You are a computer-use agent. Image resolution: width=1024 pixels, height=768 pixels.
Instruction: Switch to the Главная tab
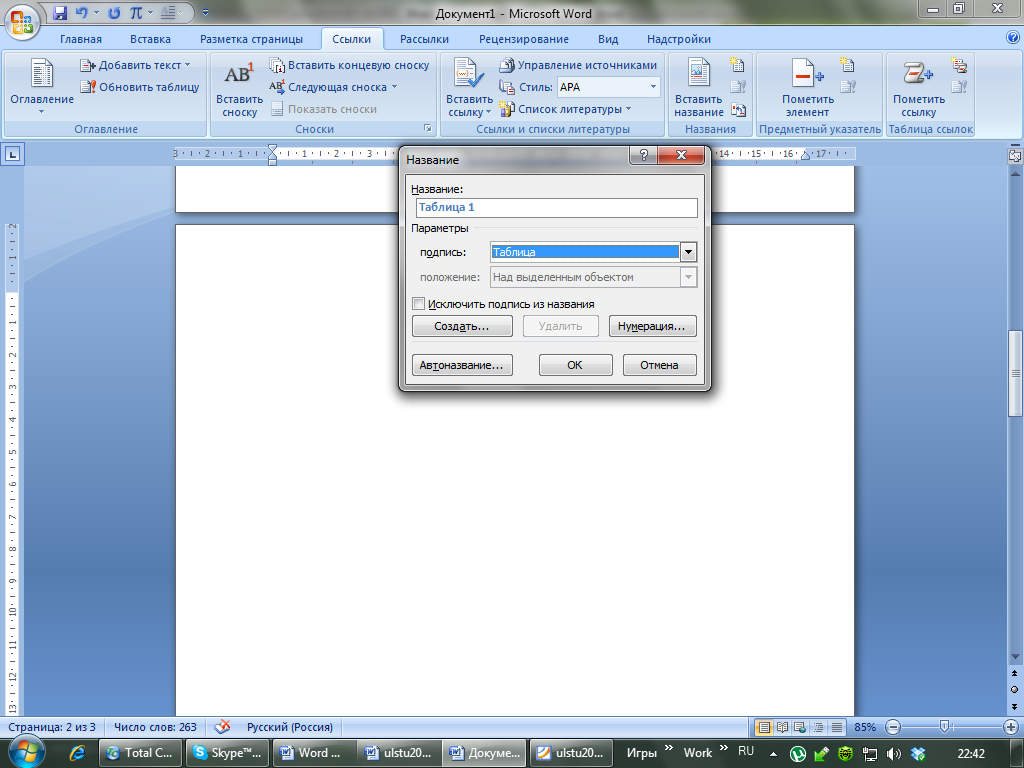81,39
